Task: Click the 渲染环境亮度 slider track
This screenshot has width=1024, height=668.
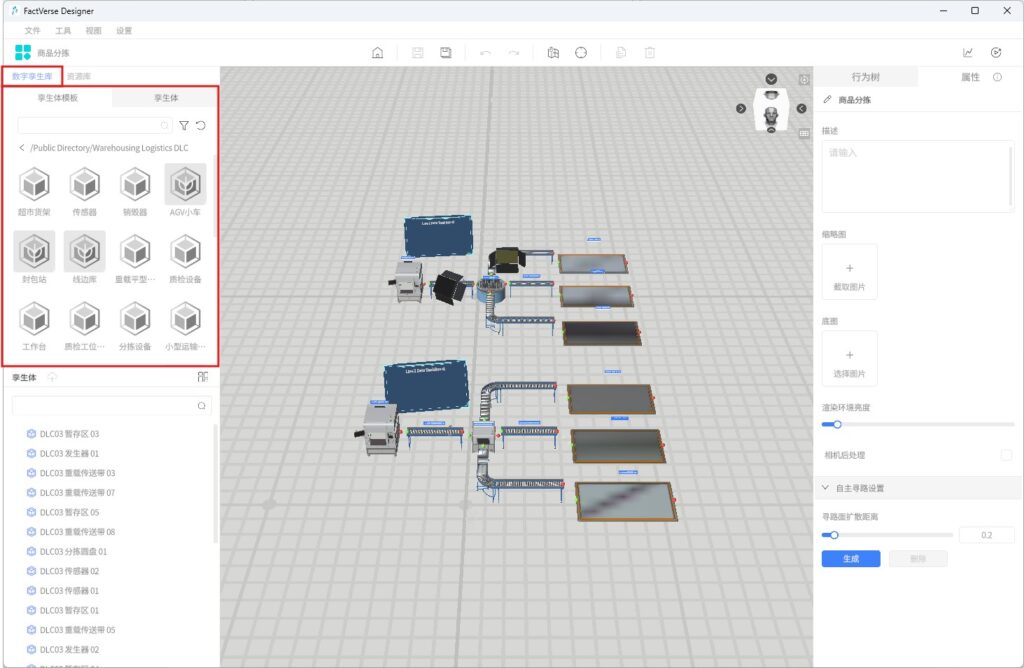Action: (918, 424)
